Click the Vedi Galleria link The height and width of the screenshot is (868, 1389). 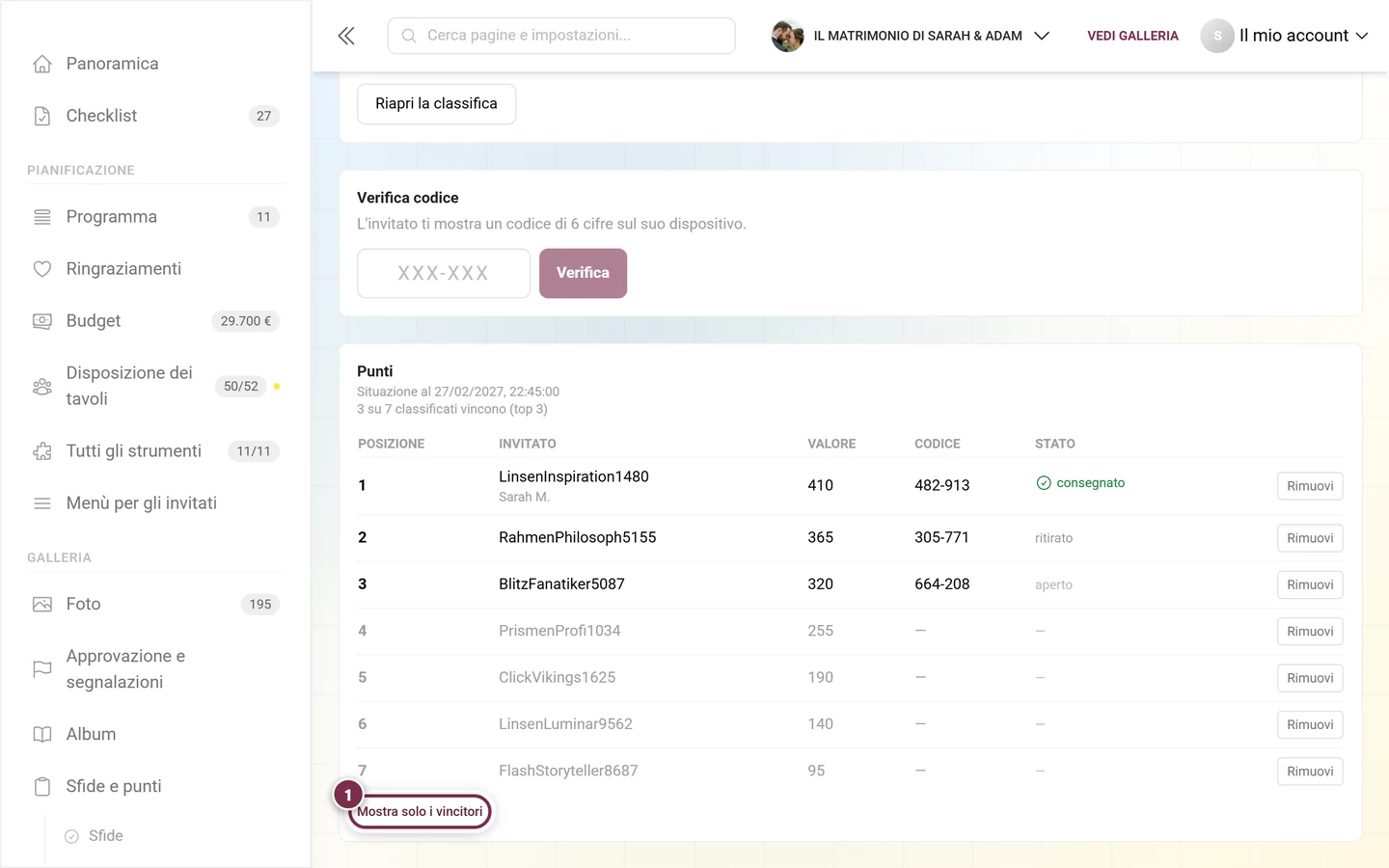click(x=1133, y=36)
